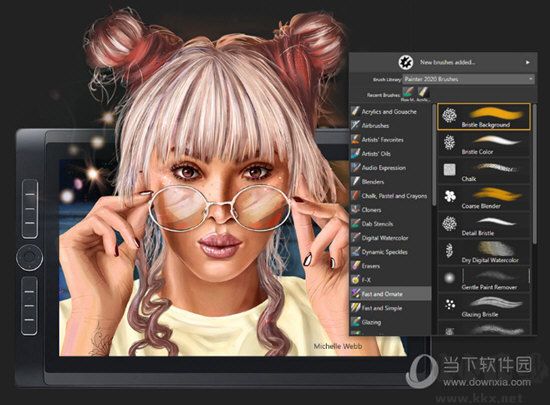550x405 pixels.
Task: Open the Dynamic Speckles category
Action: click(390, 252)
